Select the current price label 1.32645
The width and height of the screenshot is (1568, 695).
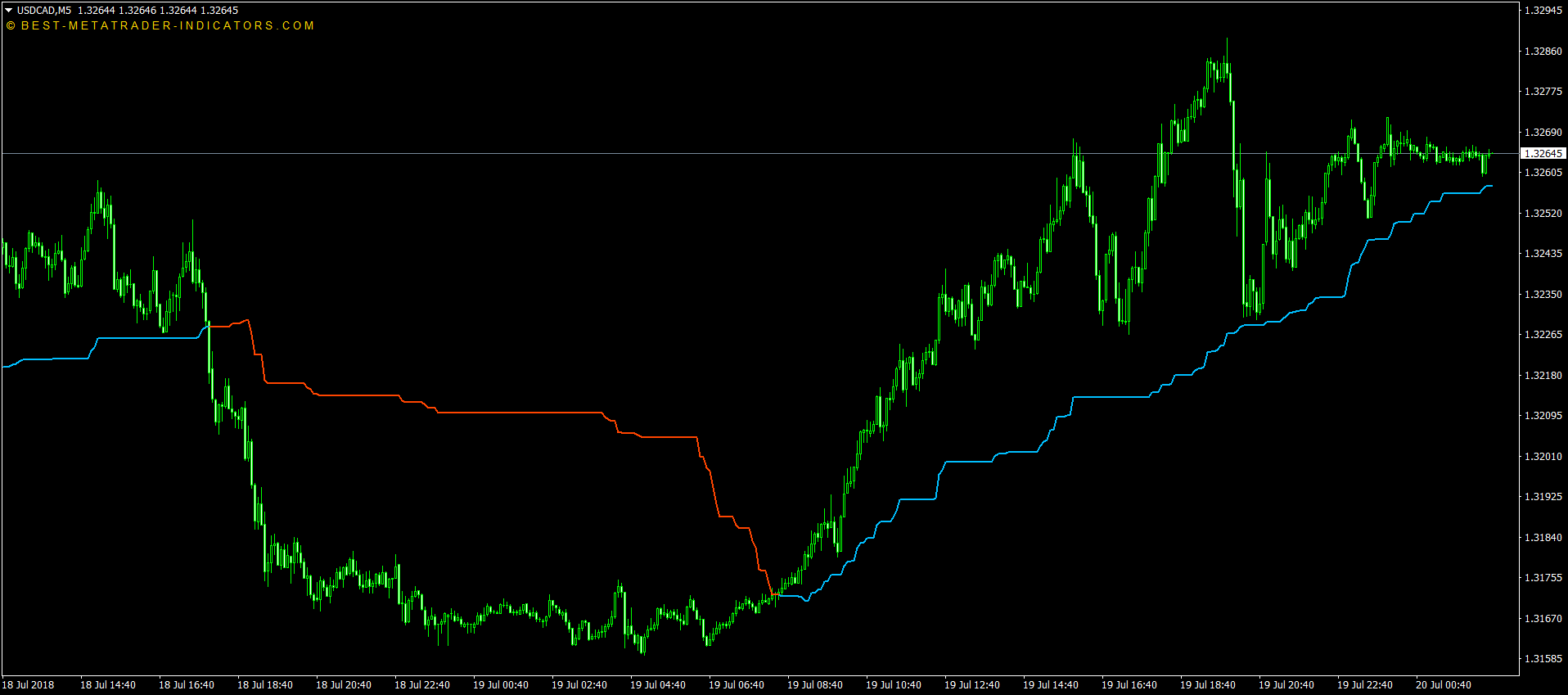tap(1543, 153)
